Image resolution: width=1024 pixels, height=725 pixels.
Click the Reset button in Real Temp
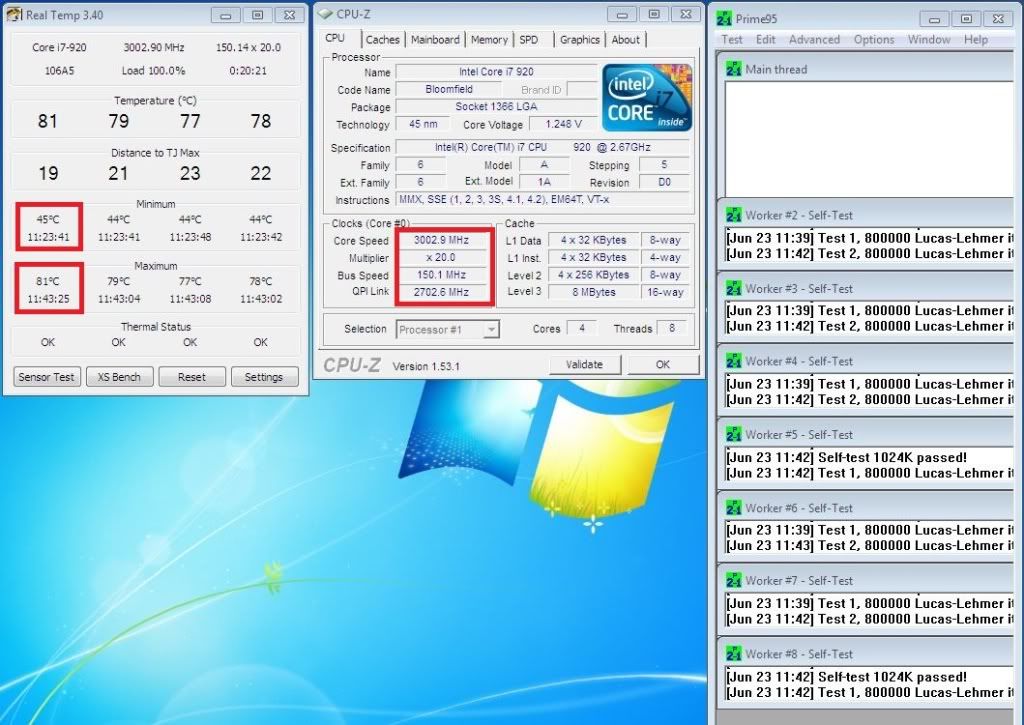191,377
